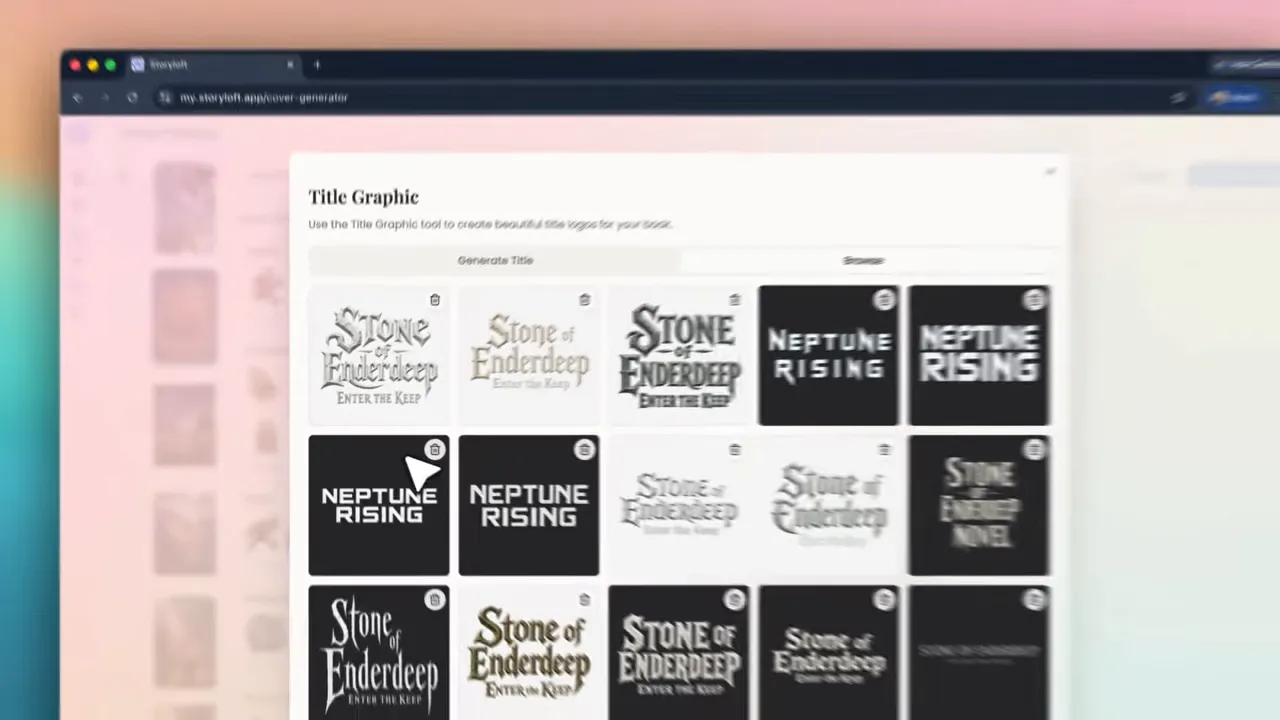Select the tall white gothic Stone of Enderdeep thumbnail

click(379, 652)
